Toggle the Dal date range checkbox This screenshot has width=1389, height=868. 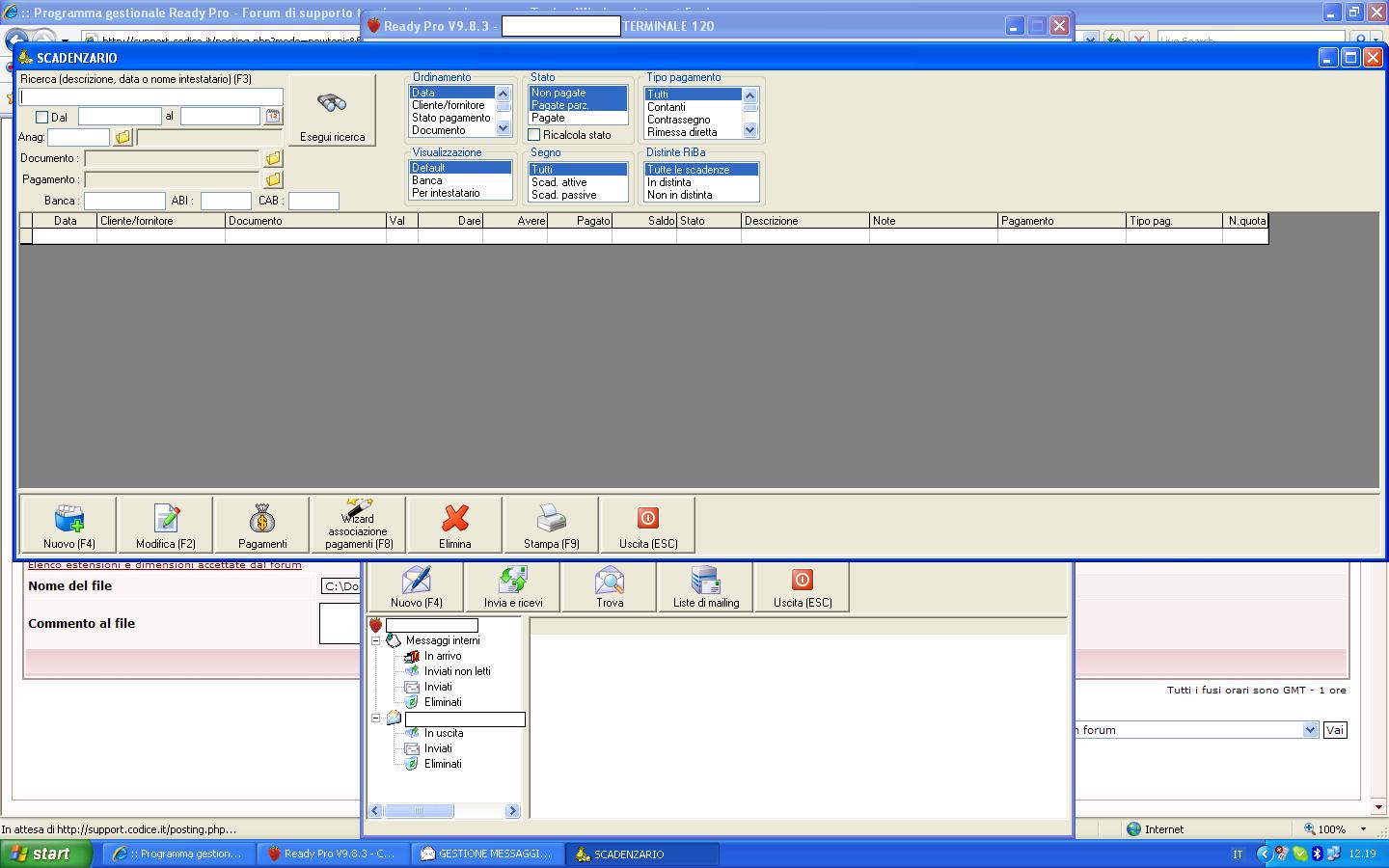coord(41,117)
